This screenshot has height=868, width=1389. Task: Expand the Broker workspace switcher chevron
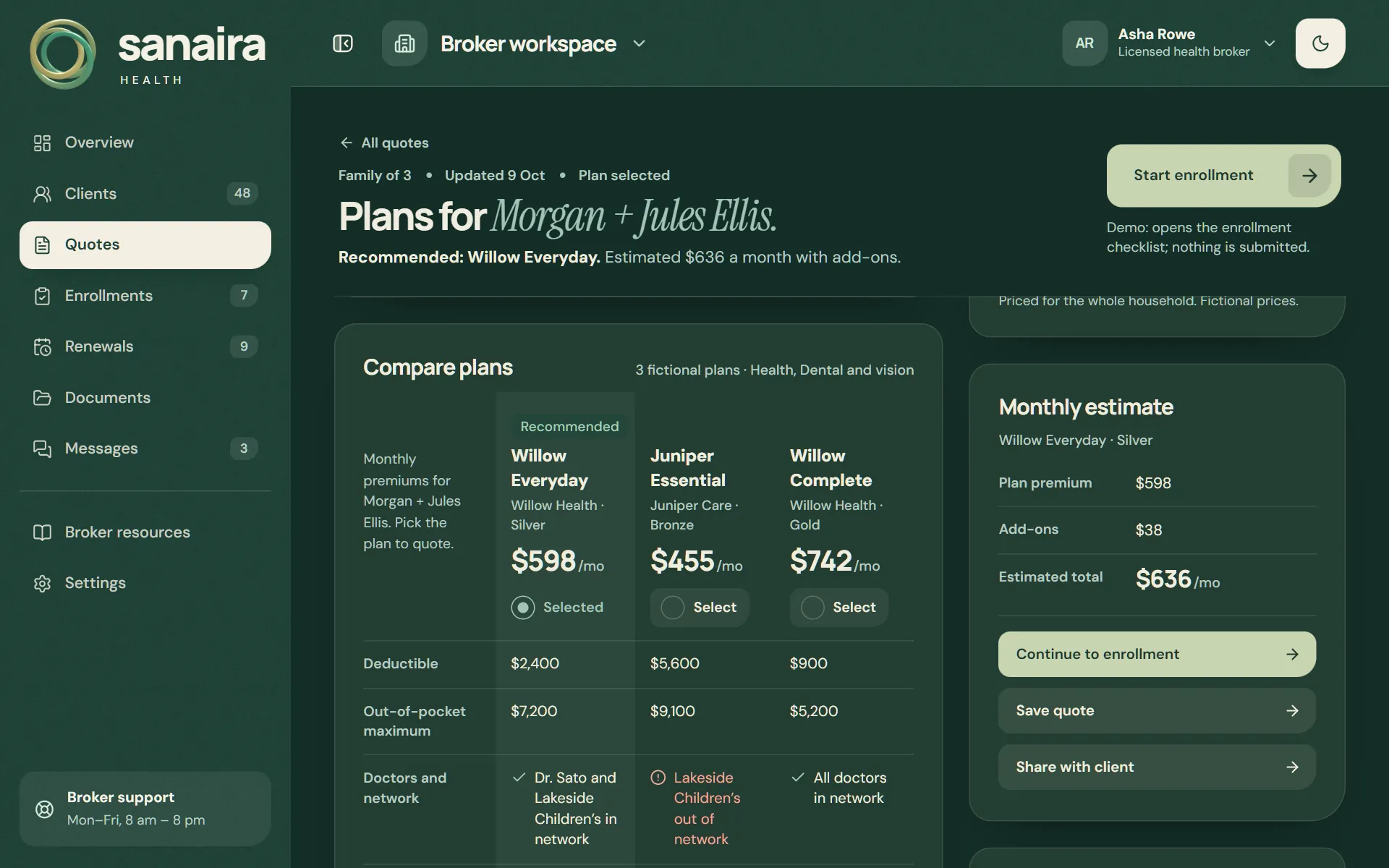pyautogui.click(x=639, y=43)
